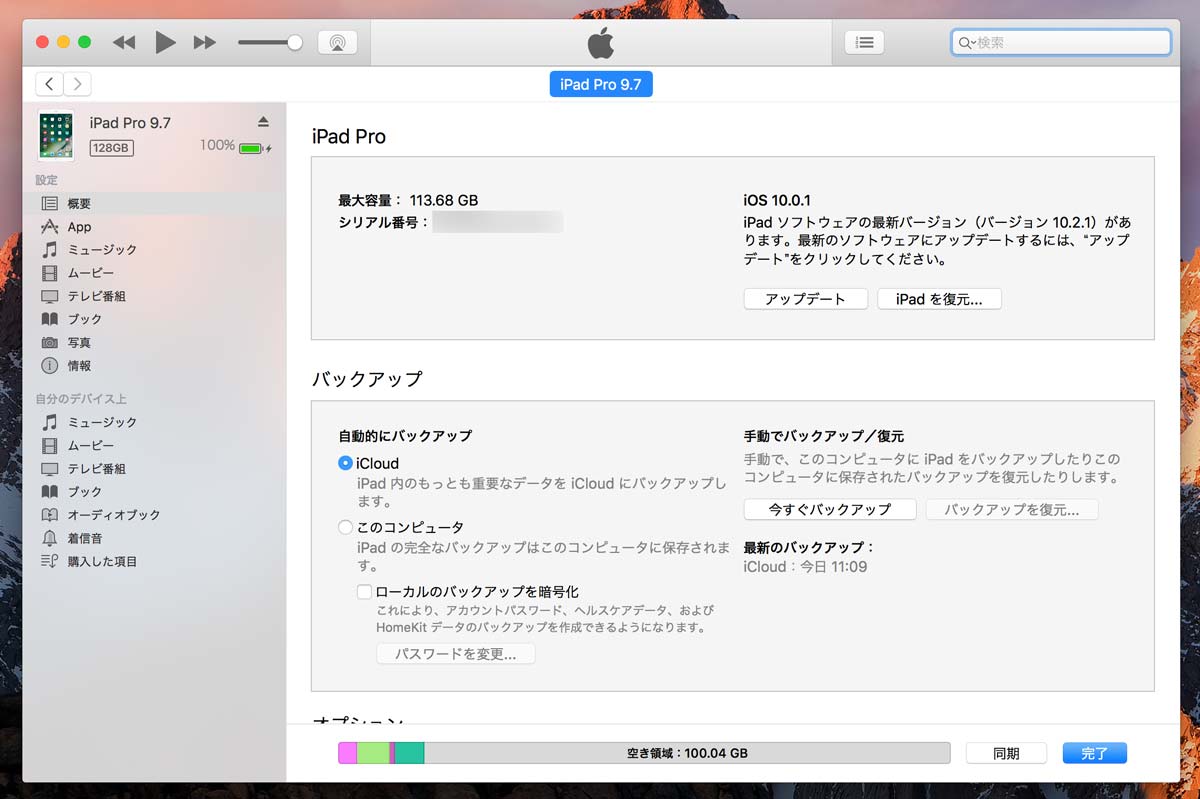The image size is (1200, 799).
Task: Eject the iPad Pro 9.7 device
Action: 263,121
